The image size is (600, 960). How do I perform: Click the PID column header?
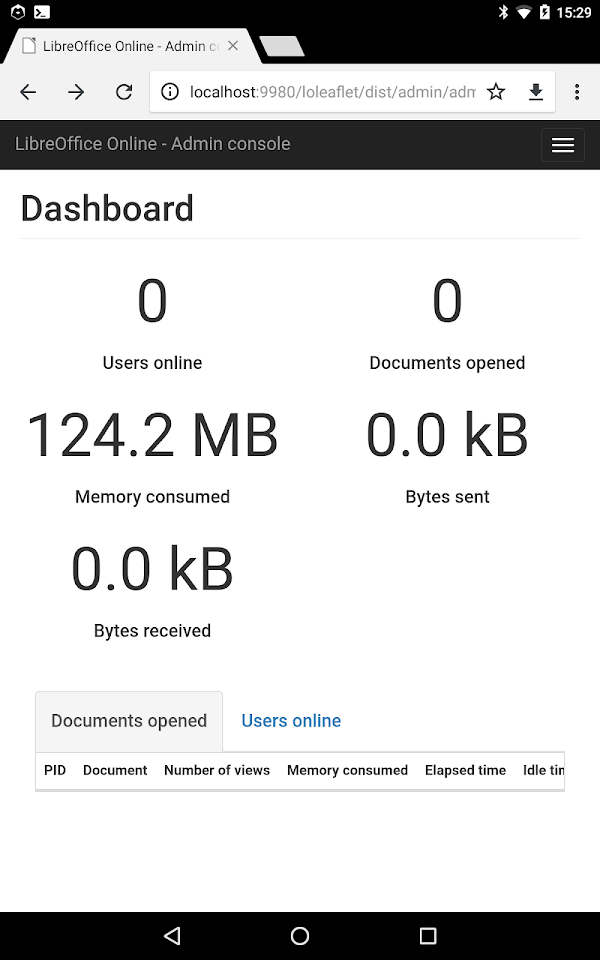coord(55,770)
